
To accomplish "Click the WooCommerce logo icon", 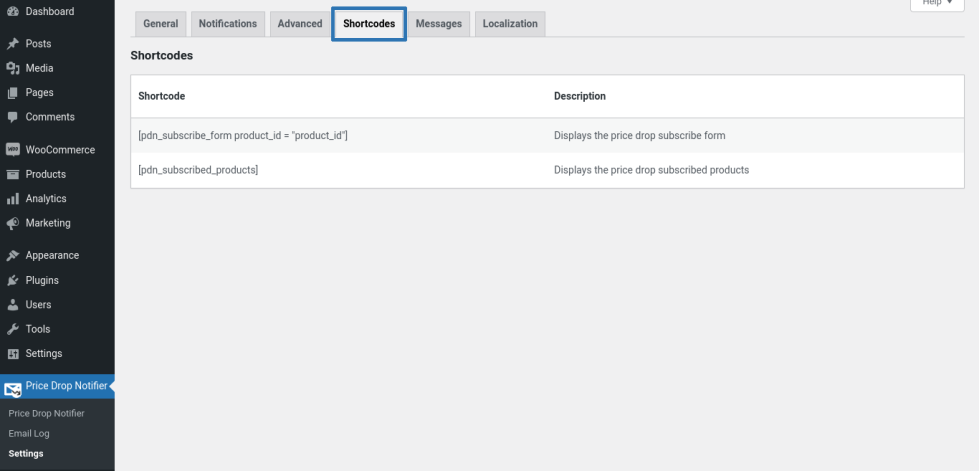I will (x=13, y=150).
